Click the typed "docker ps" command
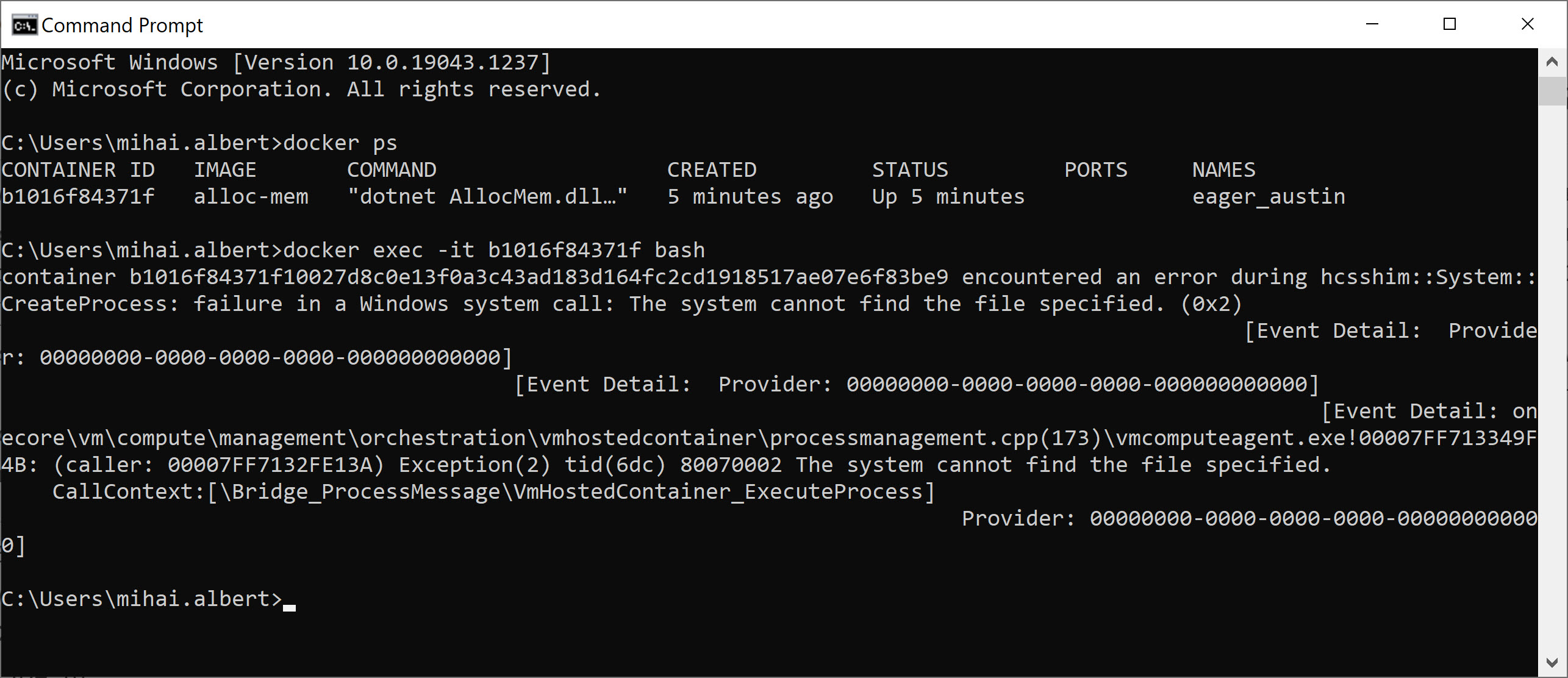 coord(340,143)
